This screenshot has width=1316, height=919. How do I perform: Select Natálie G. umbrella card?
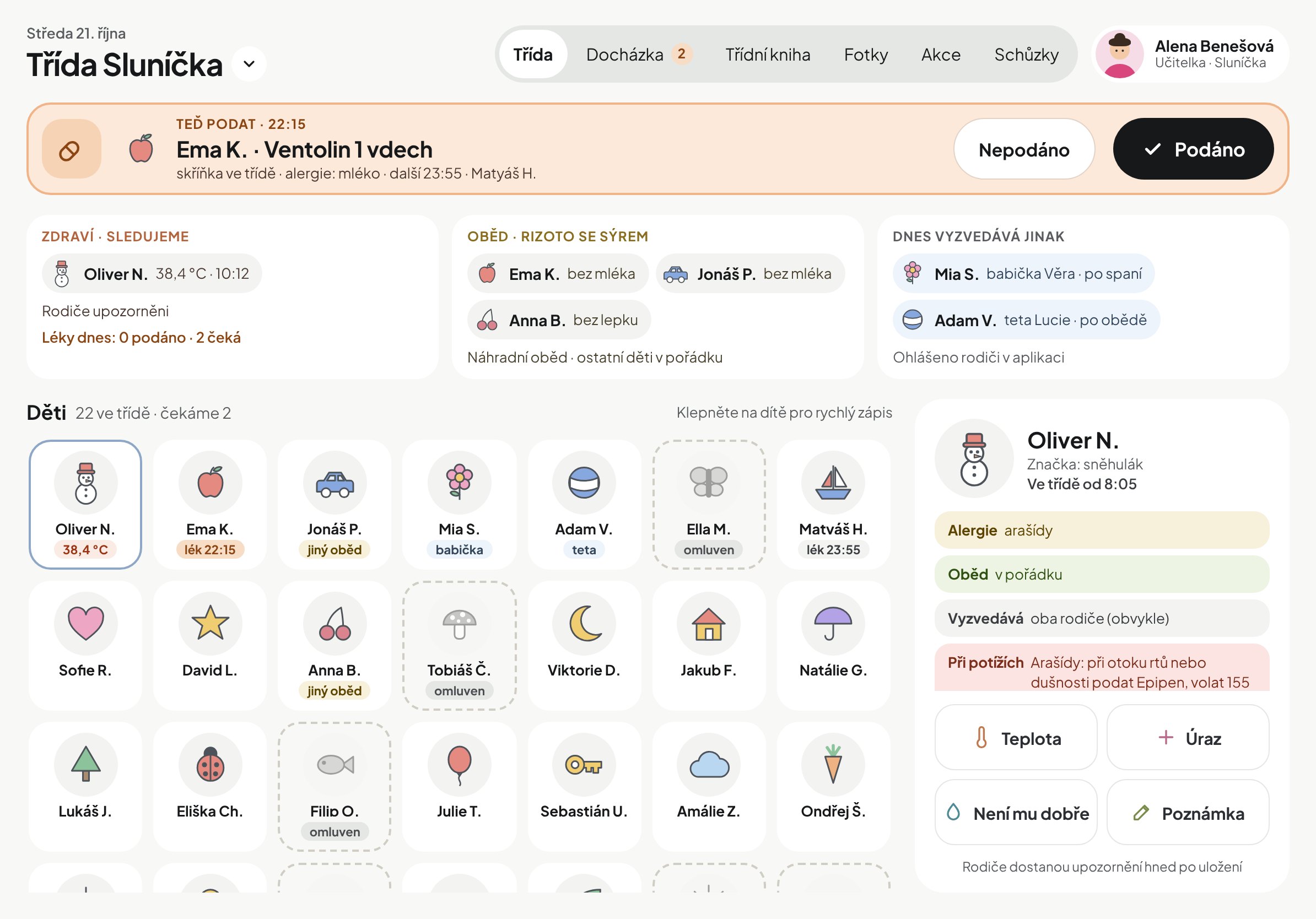[x=833, y=645]
